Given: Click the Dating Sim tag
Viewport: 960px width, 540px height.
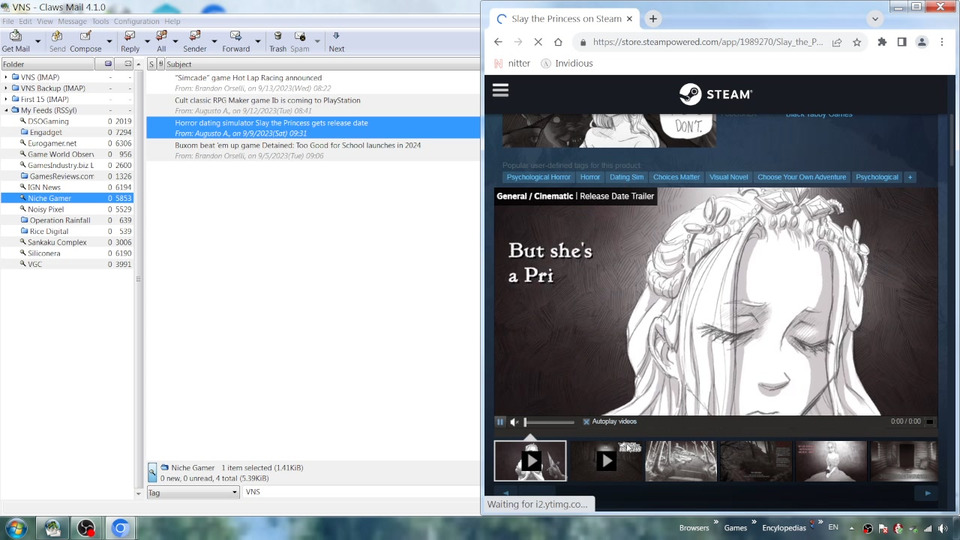Looking at the screenshot, I should click(x=626, y=177).
